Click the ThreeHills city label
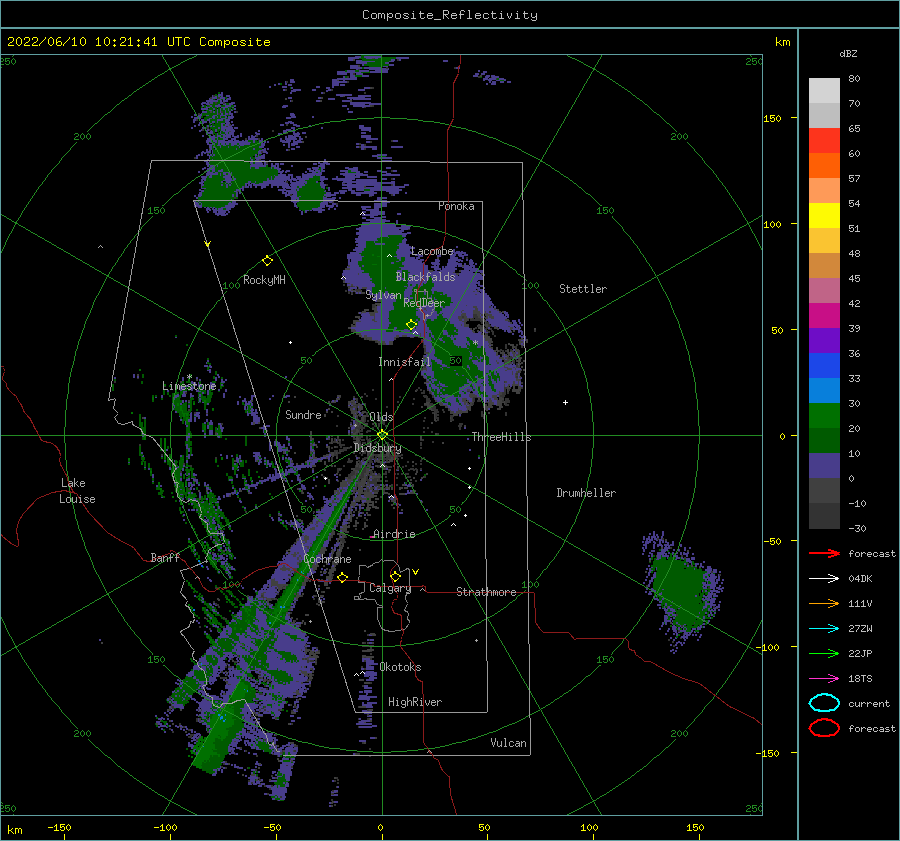The width and height of the screenshot is (900, 841). pyautogui.click(x=501, y=437)
